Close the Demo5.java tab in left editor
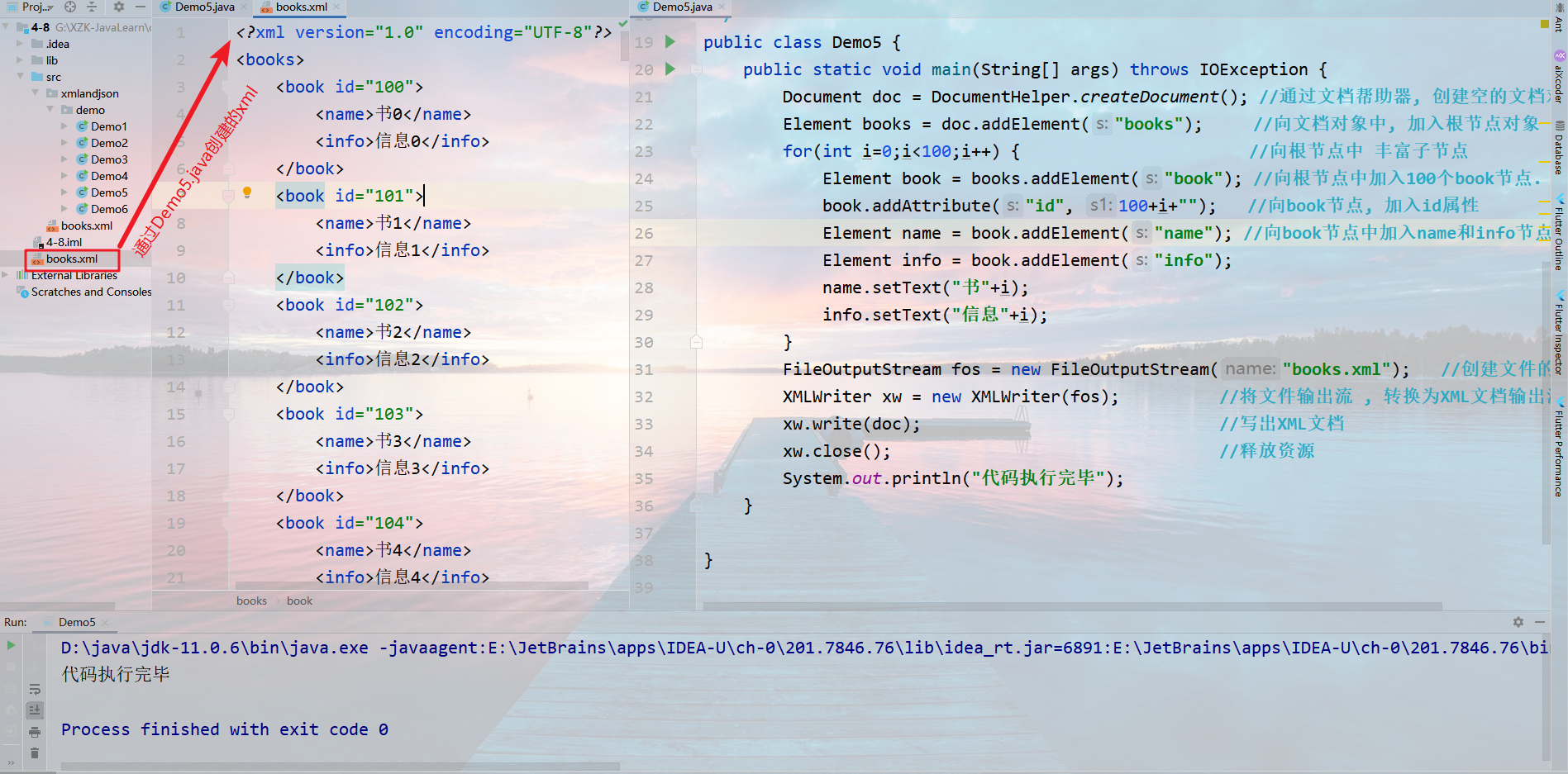 pyautogui.click(x=245, y=7)
